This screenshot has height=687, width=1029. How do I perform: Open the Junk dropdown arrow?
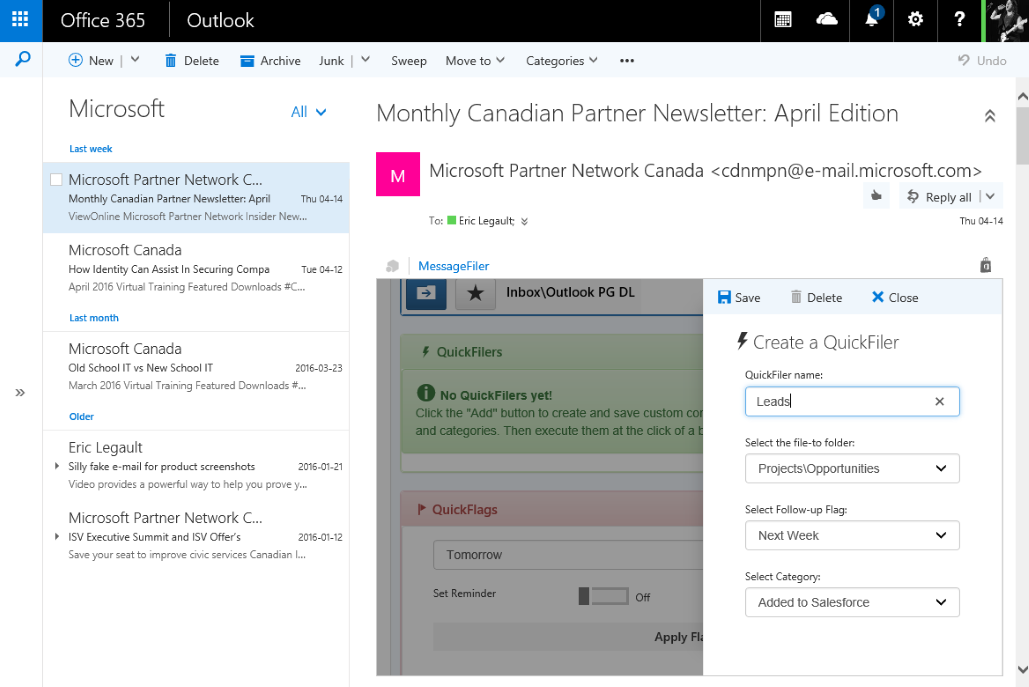(x=366, y=60)
